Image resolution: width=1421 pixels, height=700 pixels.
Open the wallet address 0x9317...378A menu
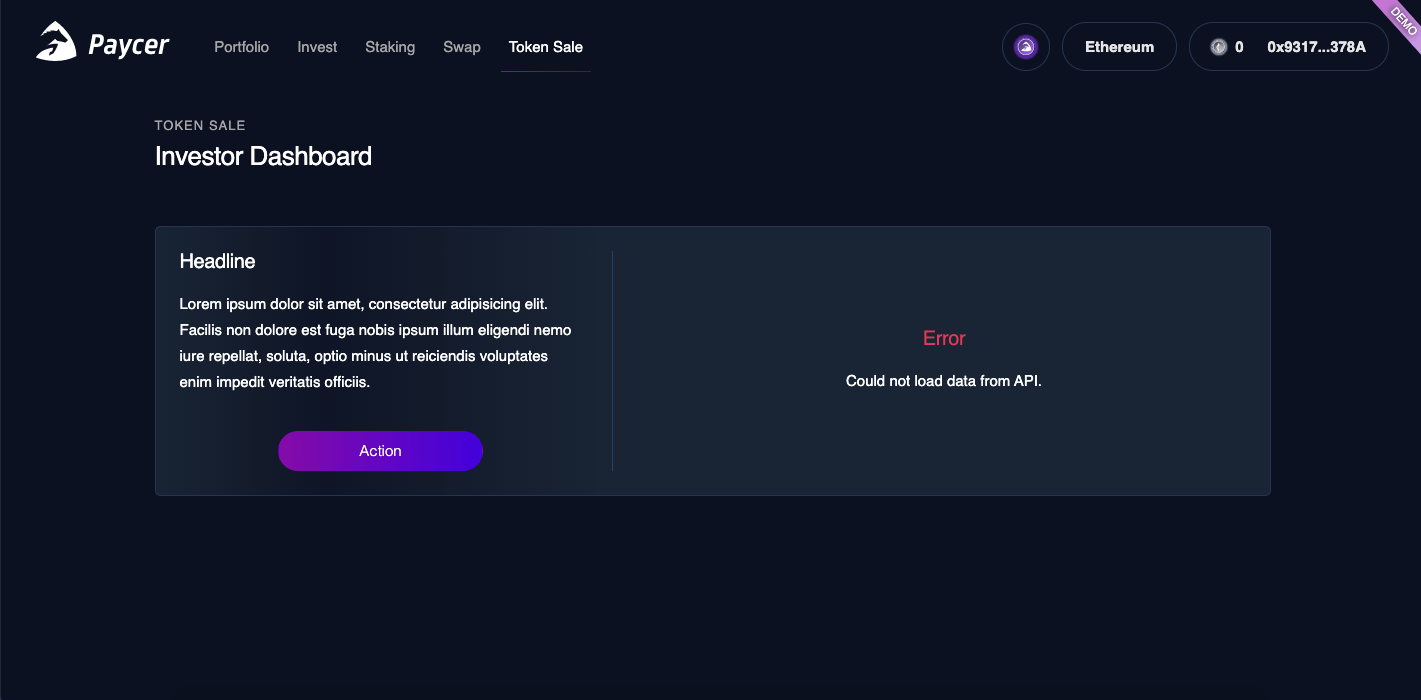(x=1316, y=47)
